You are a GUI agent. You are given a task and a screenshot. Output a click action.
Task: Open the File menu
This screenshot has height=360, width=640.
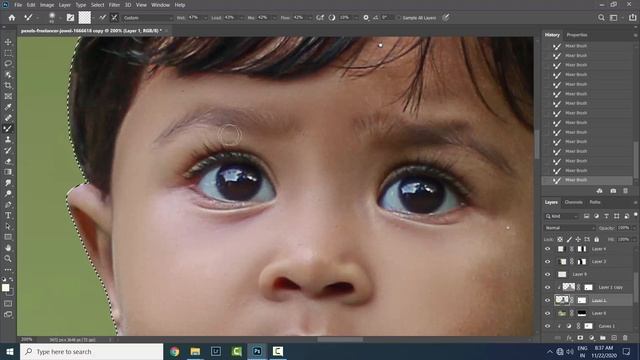pos(18,5)
